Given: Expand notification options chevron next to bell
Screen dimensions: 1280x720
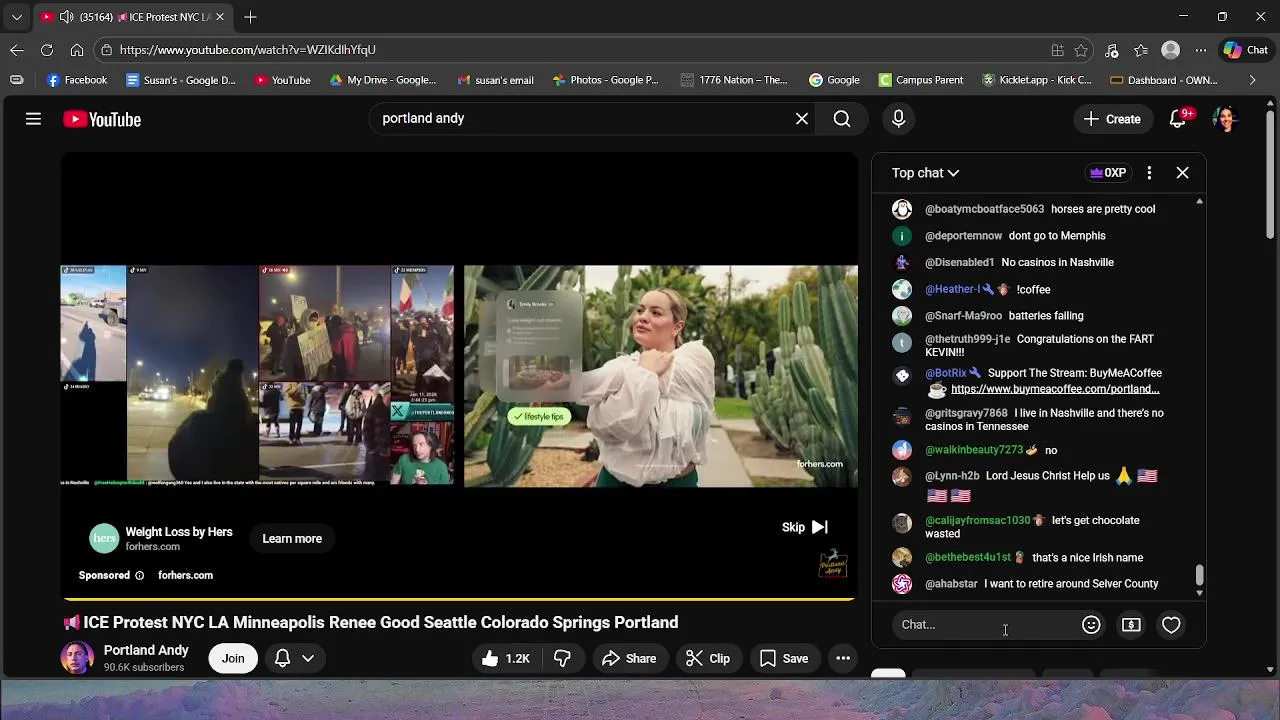Looking at the screenshot, I should (x=308, y=658).
